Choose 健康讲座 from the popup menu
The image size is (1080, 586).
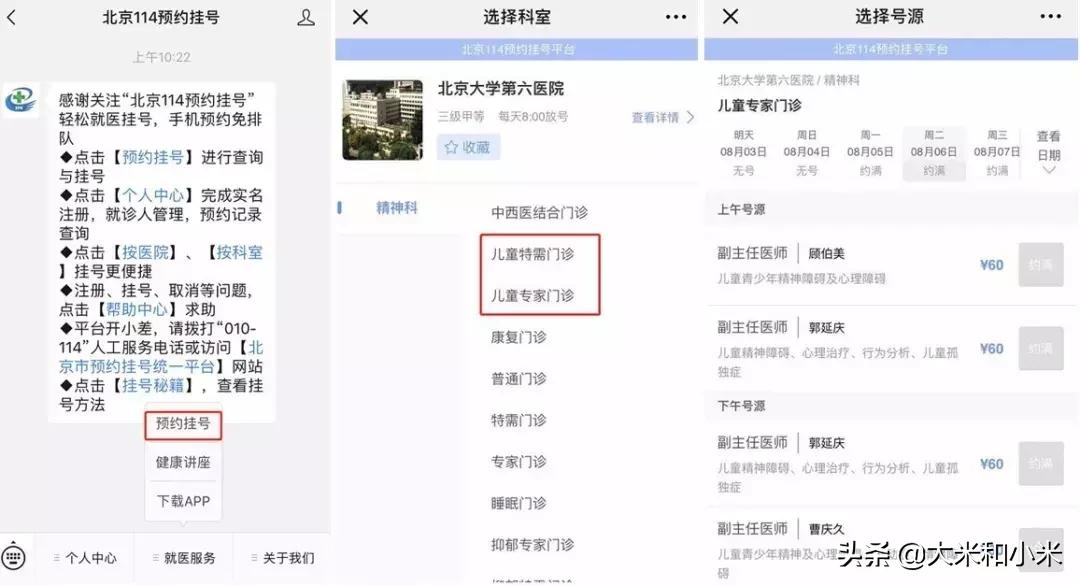pos(183,462)
